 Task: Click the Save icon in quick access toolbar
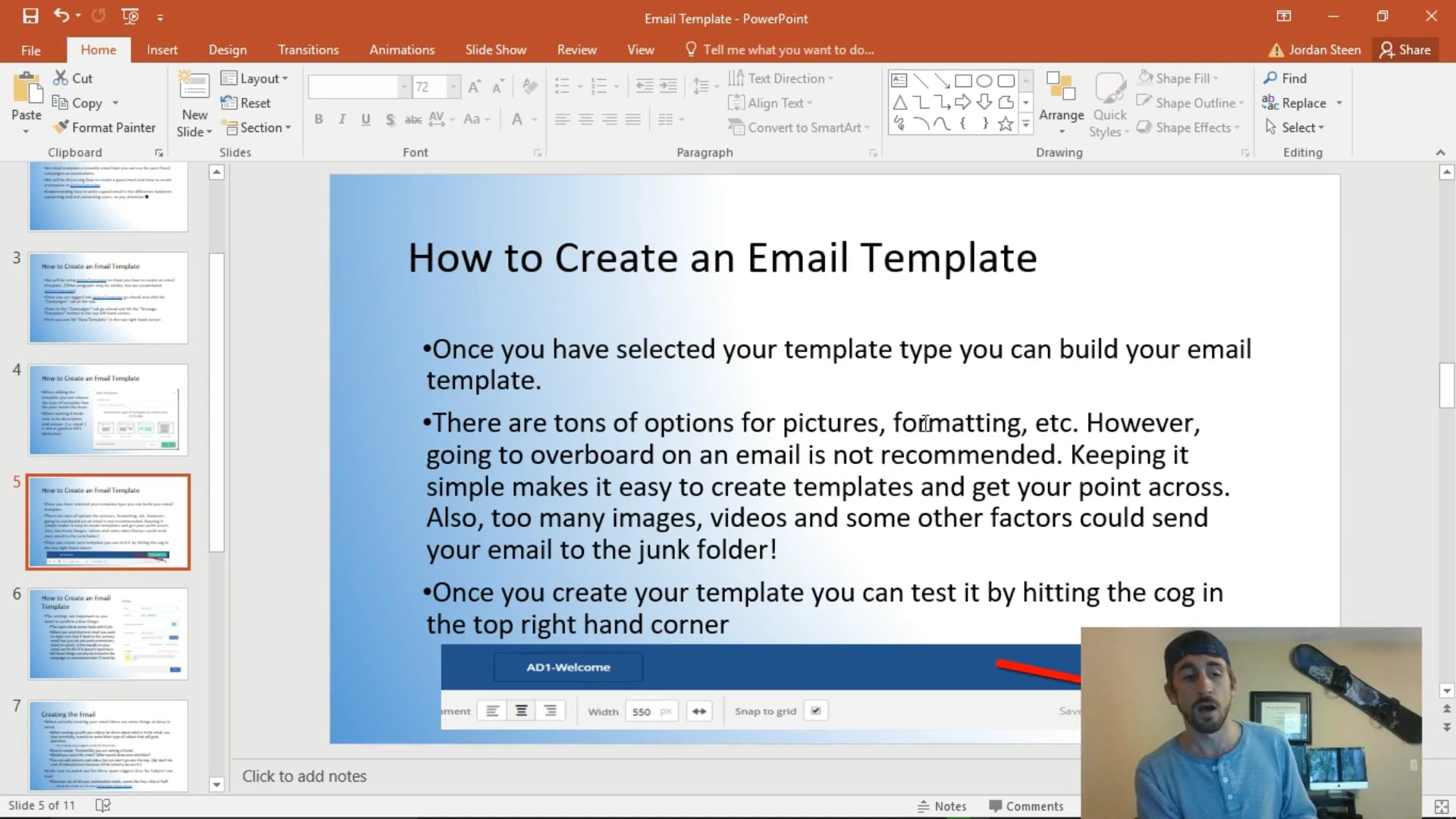point(30,16)
